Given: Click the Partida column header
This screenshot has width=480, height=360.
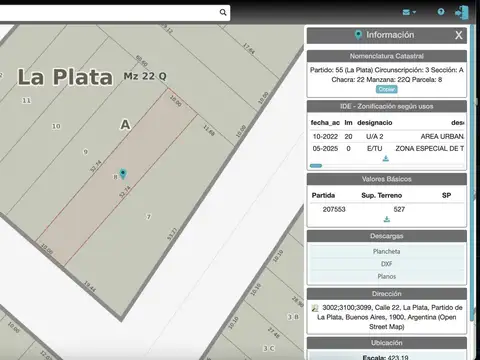Looking at the screenshot, I should coord(323,195).
